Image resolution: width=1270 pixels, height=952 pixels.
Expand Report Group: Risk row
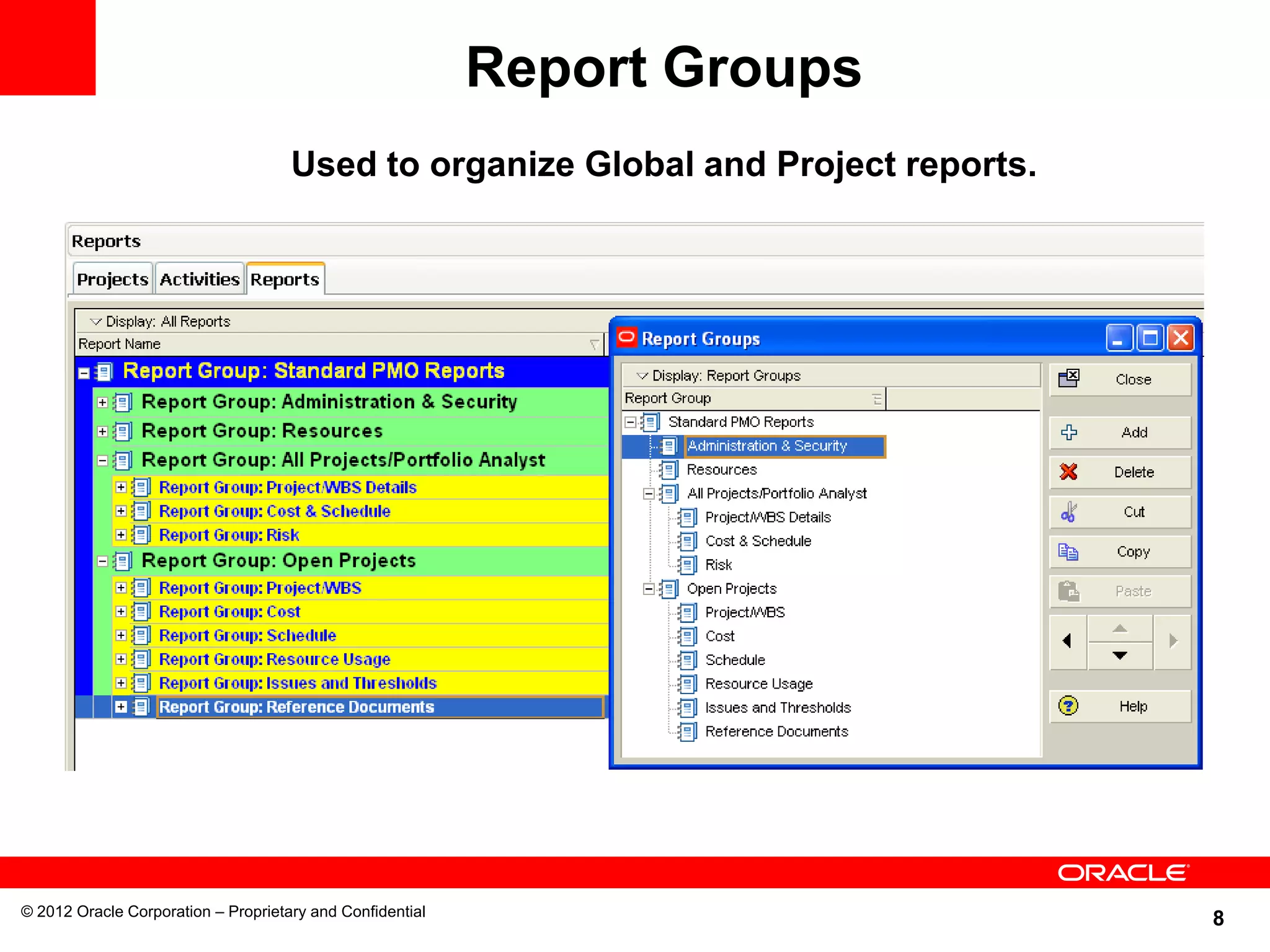(x=121, y=535)
